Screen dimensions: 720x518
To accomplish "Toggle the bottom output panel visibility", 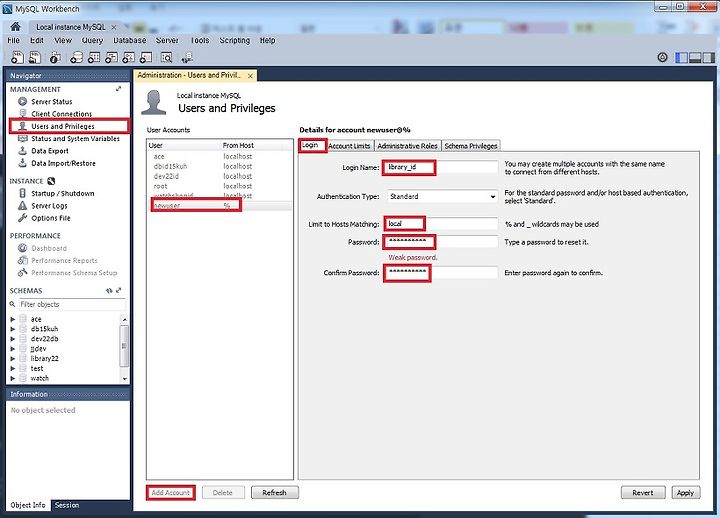I will coord(695,57).
